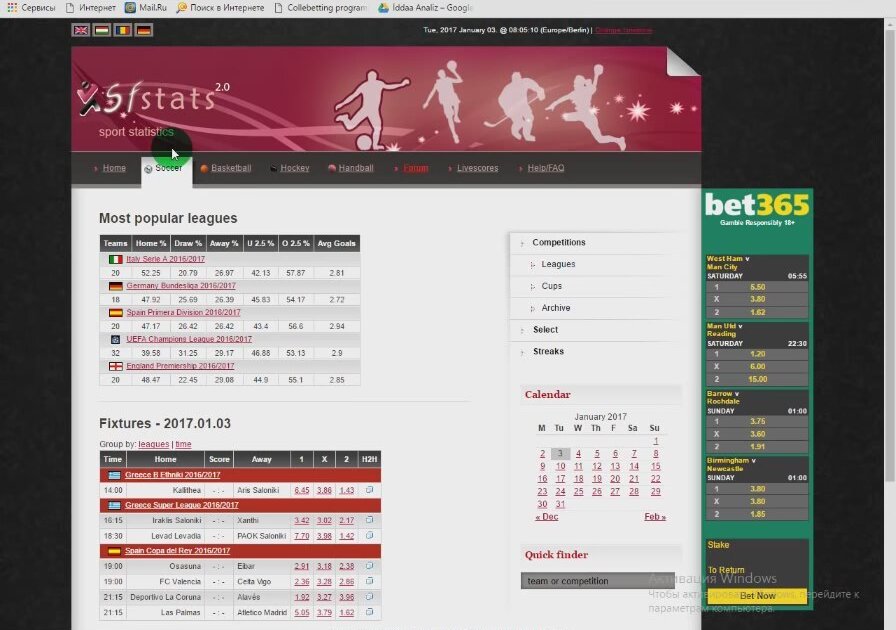The height and width of the screenshot is (630, 896).
Task: Switch to the Hockey tab
Action: pyautogui.click(x=294, y=168)
